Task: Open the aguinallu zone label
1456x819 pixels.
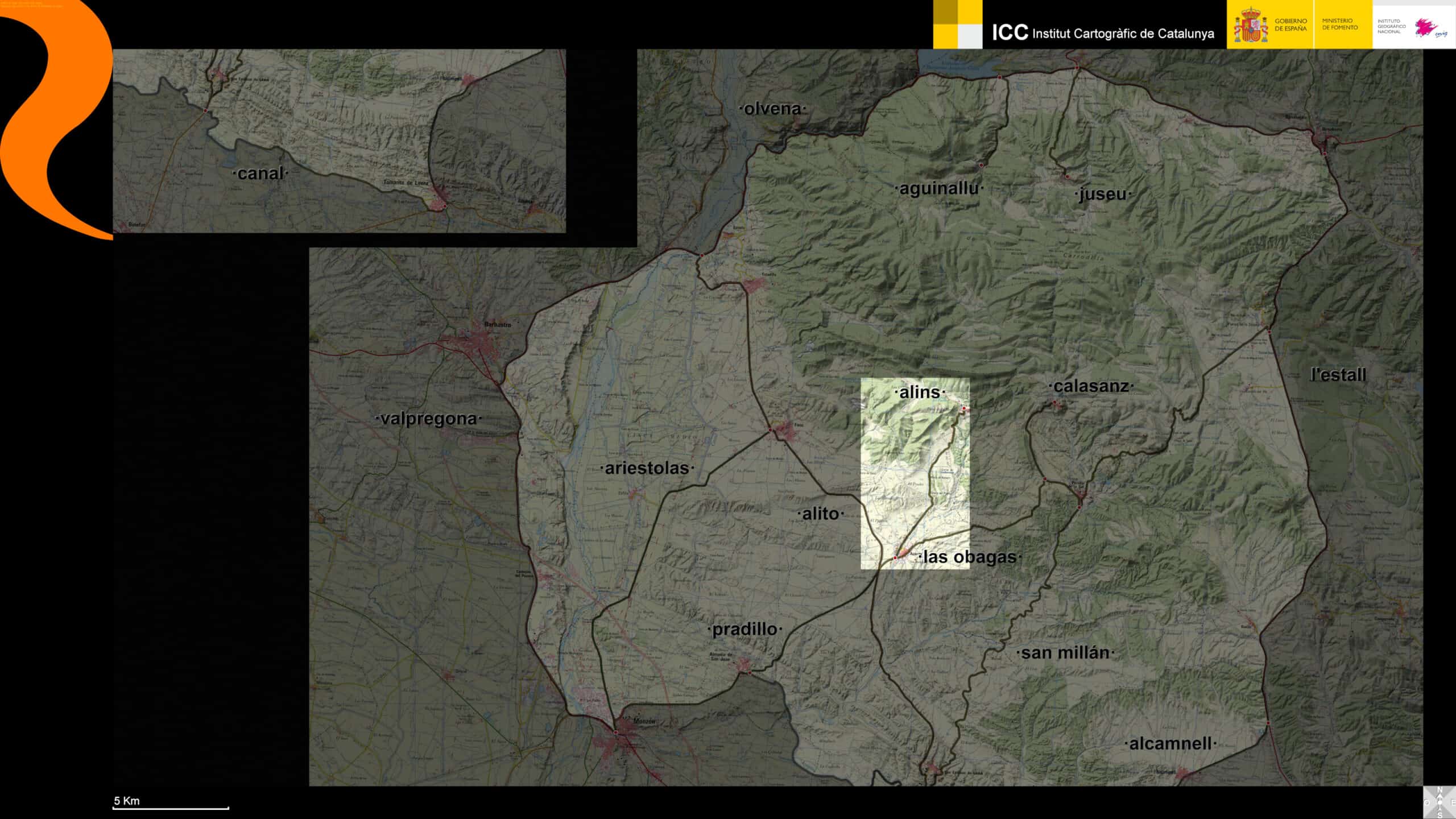Action: click(938, 188)
